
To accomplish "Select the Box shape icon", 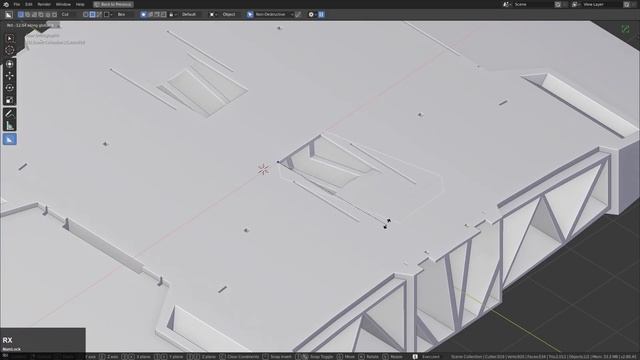I will click(x=92, y=15).
